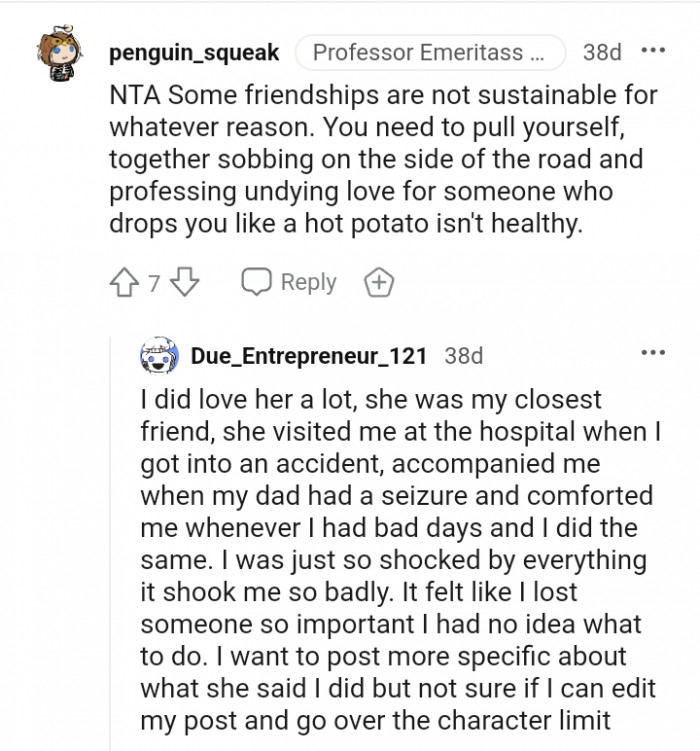Click the vote count number 7
Viewport: 700px width, 751px height.
point(154,284)
